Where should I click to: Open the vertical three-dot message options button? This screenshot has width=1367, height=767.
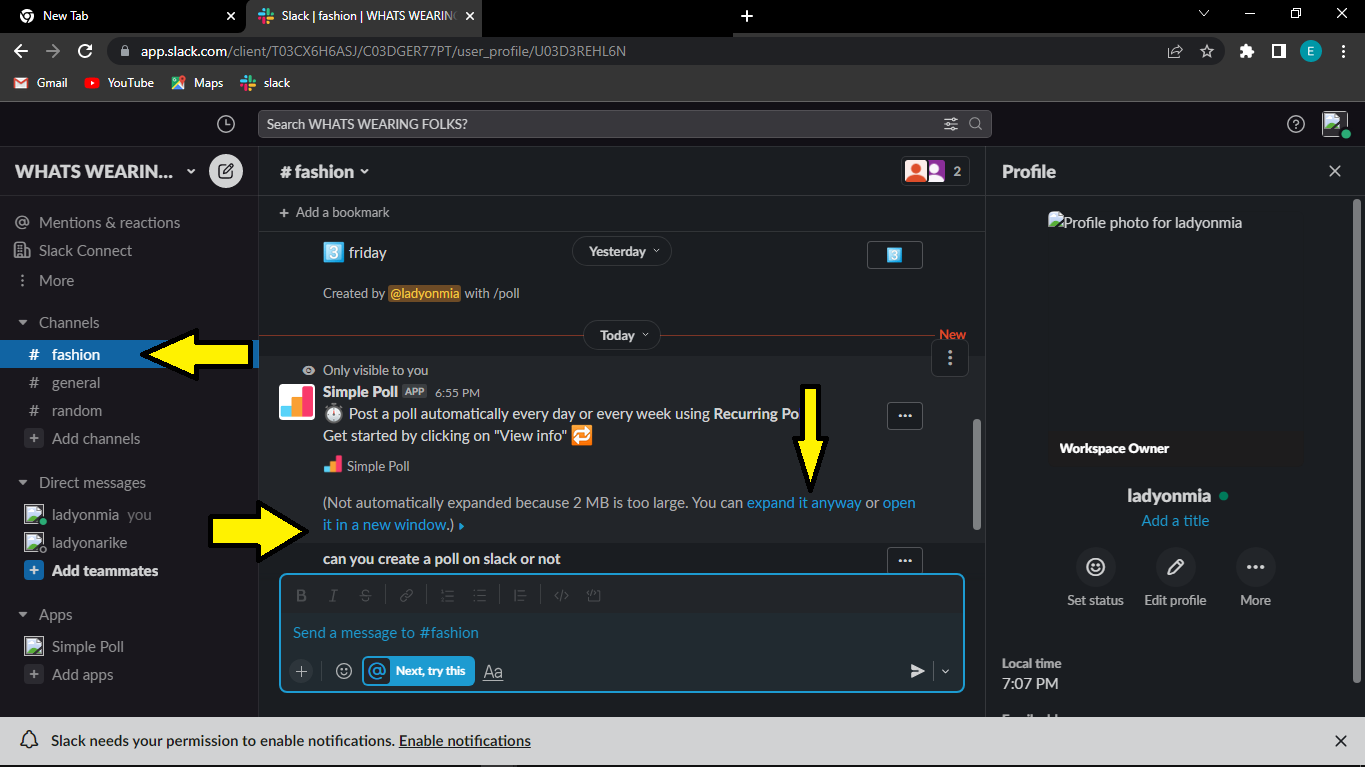(950, 358)
